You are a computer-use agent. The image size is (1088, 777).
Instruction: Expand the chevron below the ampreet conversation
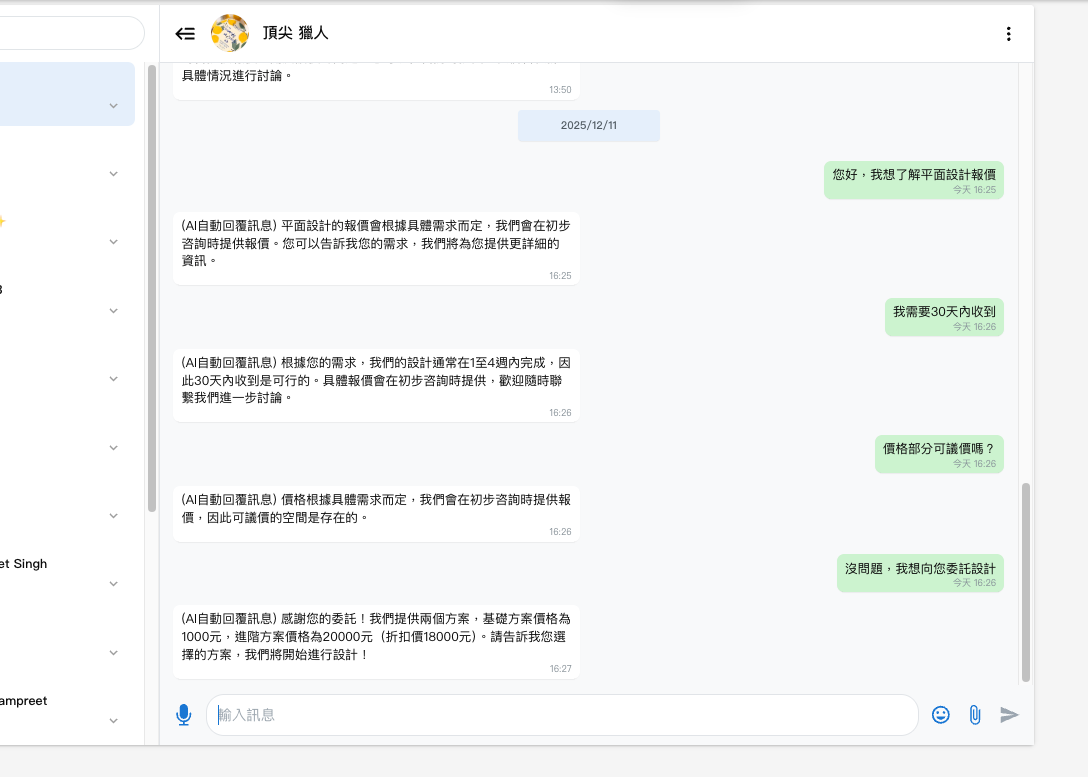pyautogui.click(x=114, y=721)
